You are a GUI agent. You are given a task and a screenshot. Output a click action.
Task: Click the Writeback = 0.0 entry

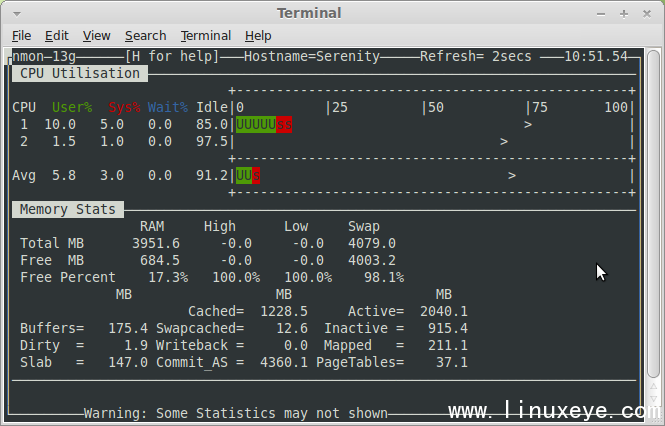coord(232,345)
